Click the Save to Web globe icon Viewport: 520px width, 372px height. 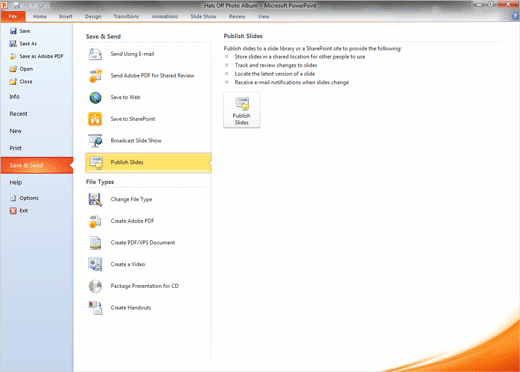click(95, 98)
